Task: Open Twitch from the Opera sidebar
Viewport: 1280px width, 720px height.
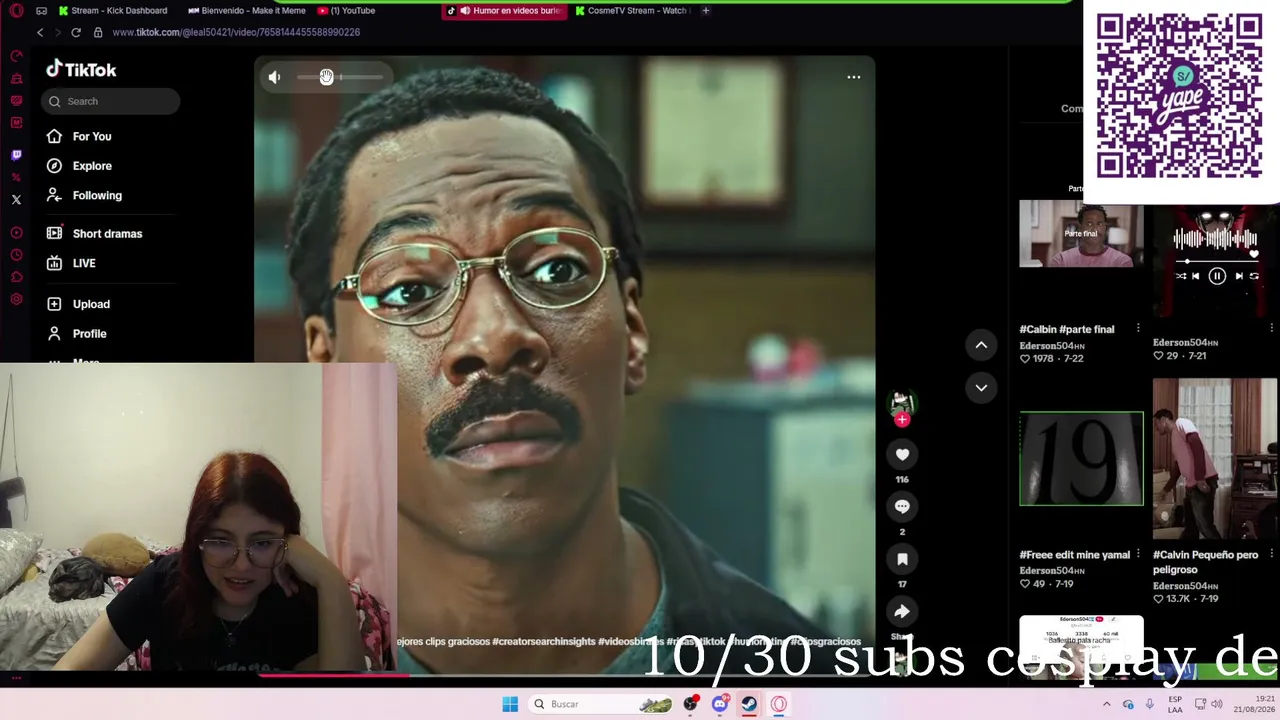Action: coord(16,155)
